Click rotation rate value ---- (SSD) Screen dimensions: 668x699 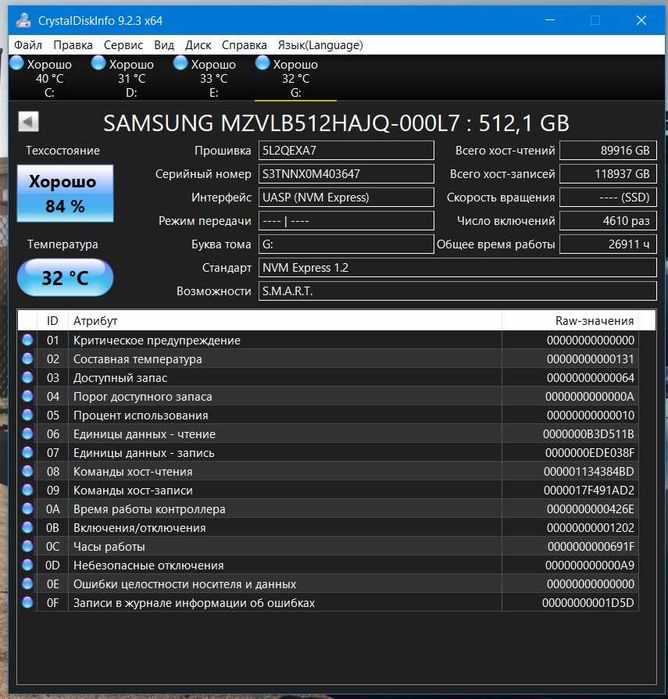[608, 197]
